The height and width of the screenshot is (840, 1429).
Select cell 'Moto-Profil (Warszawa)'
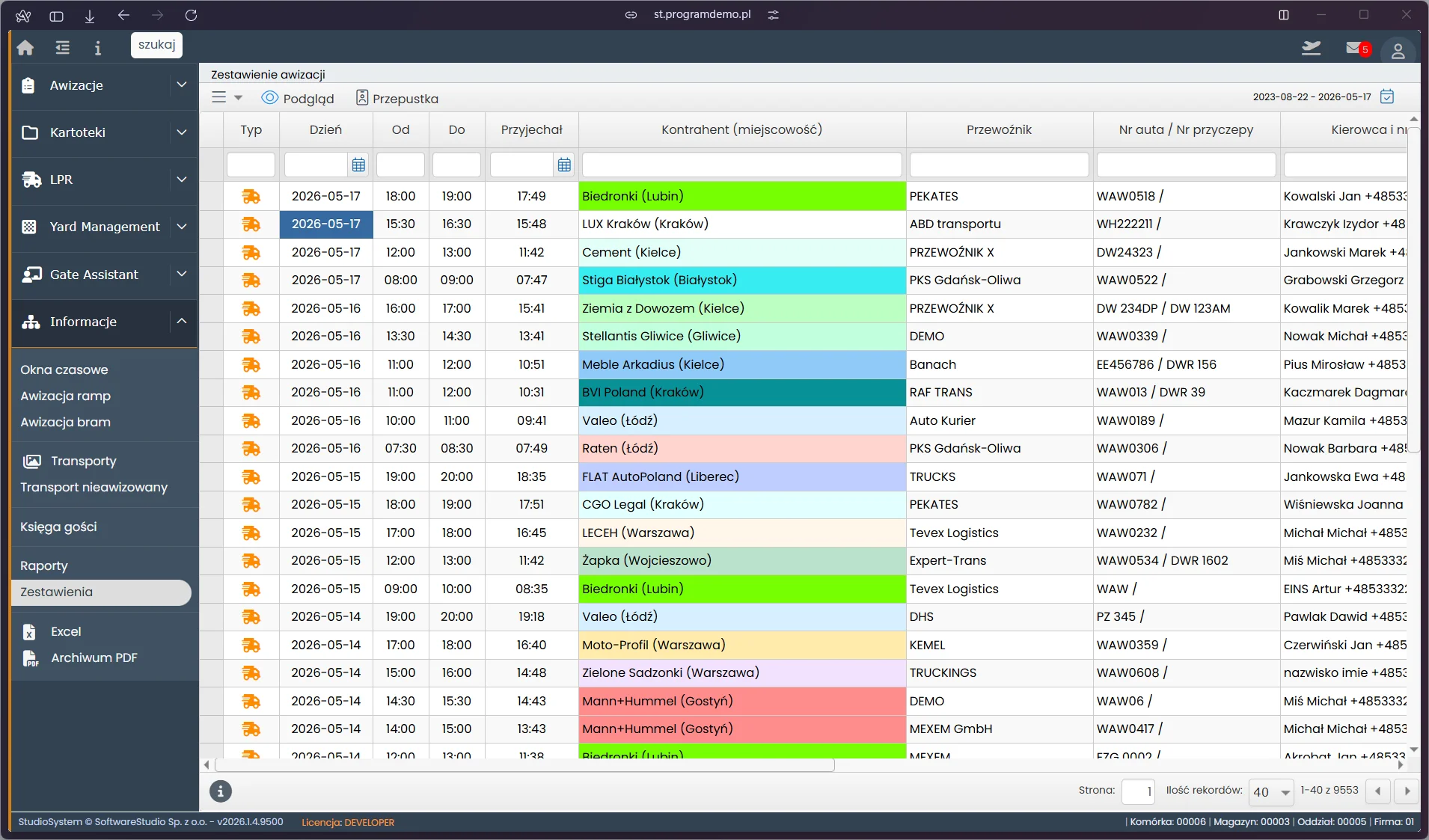(741, 645)
